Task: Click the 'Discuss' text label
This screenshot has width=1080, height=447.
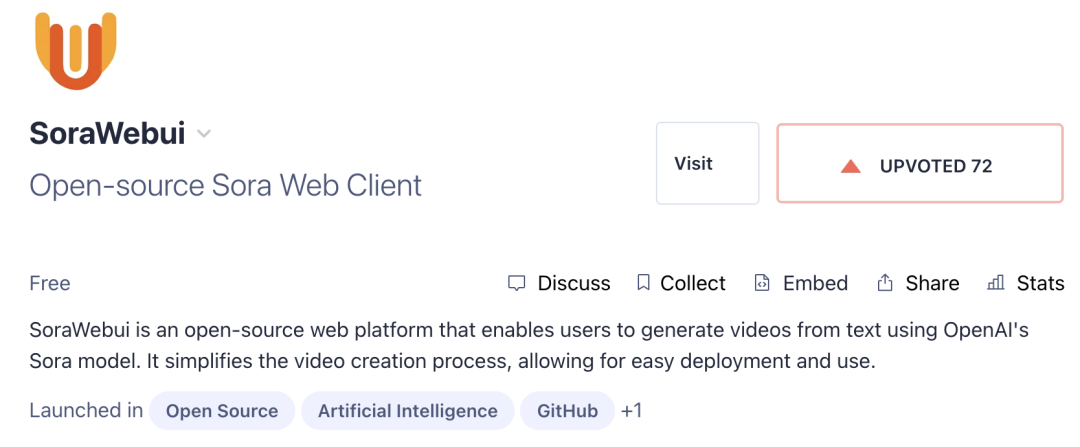Action: pyautogui.click(x=574, y=283)
